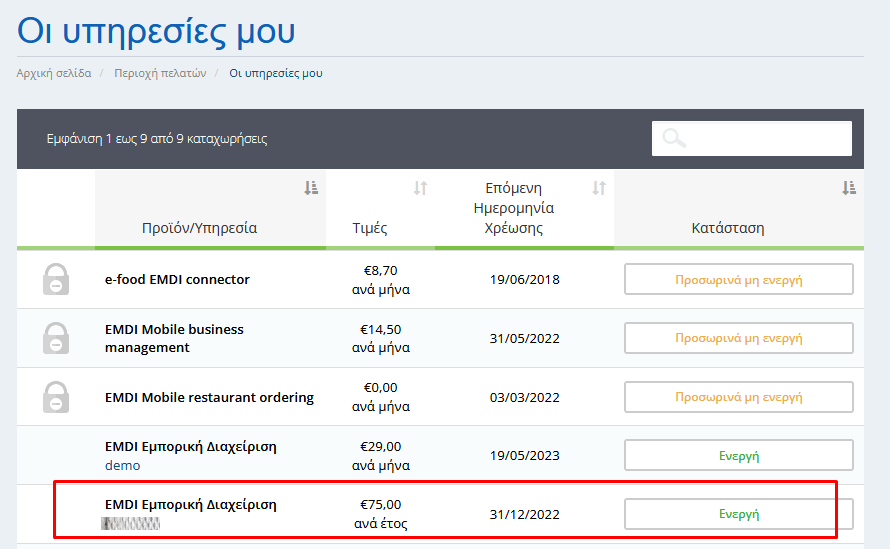This screenshot has width=890, height=549.
Task: Select EMDI Εμπορική Διαχείριση title in the €75,00 row
Action: (x=191, y=505)
